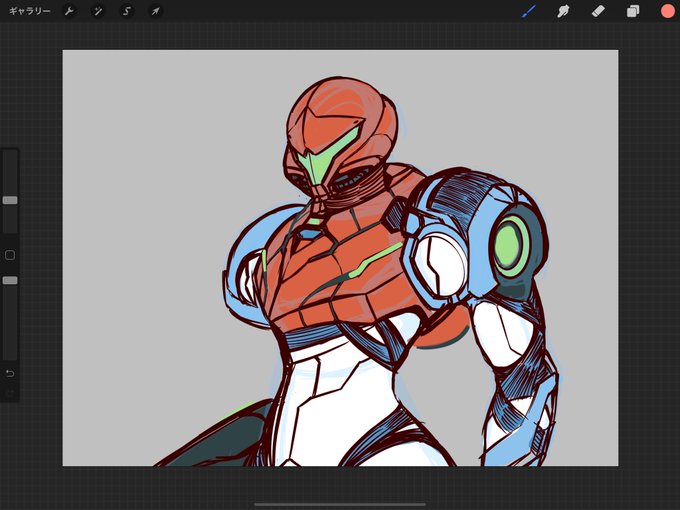Screen dimensions: 680x510
Task: Activate the Selection S-shaped tool
Action: coord(127,11)
